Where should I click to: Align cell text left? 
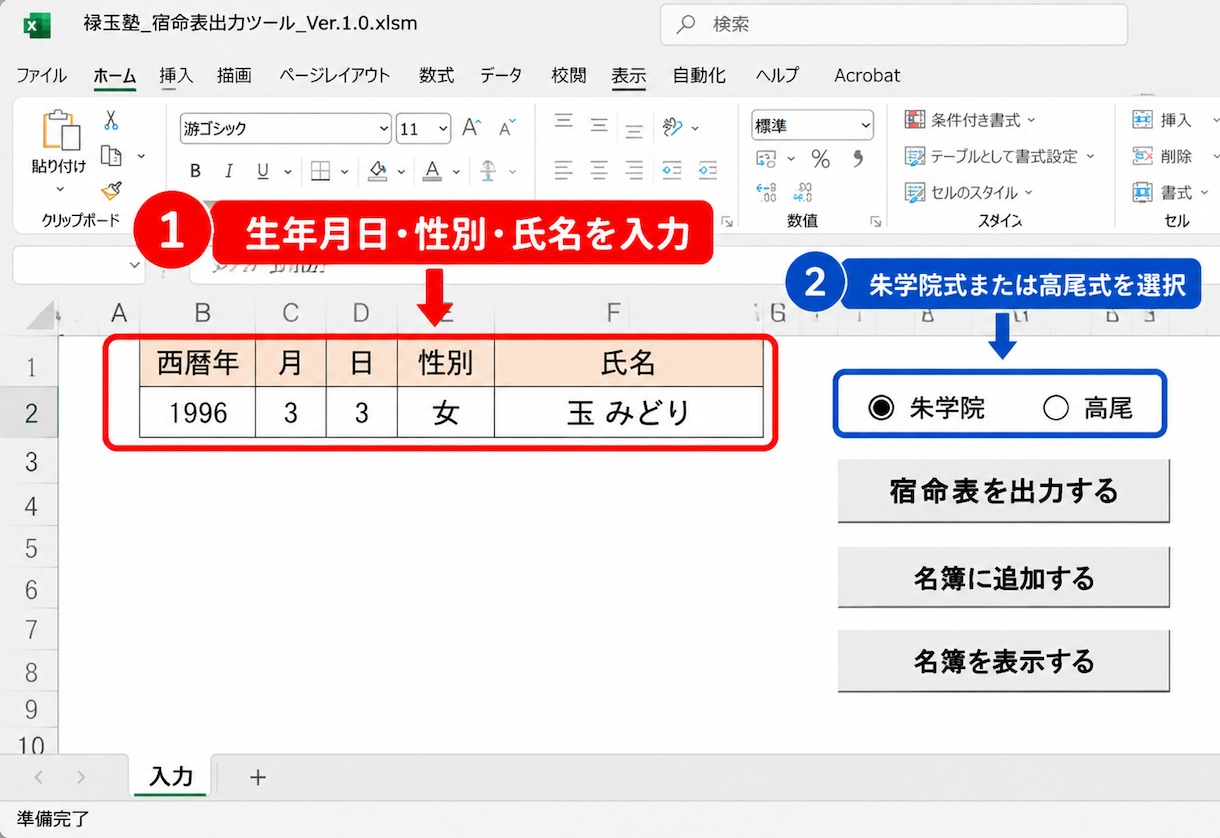(564, 169)
